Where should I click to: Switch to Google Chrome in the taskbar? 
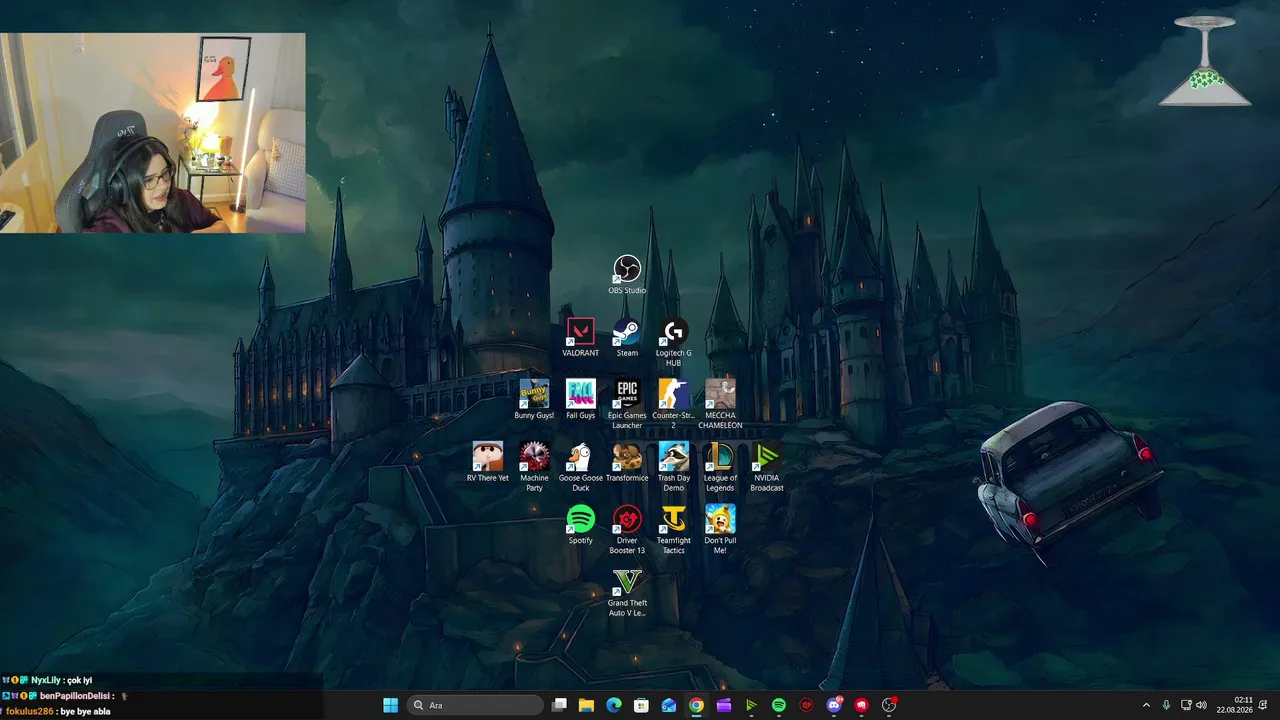tap(696, 705)
